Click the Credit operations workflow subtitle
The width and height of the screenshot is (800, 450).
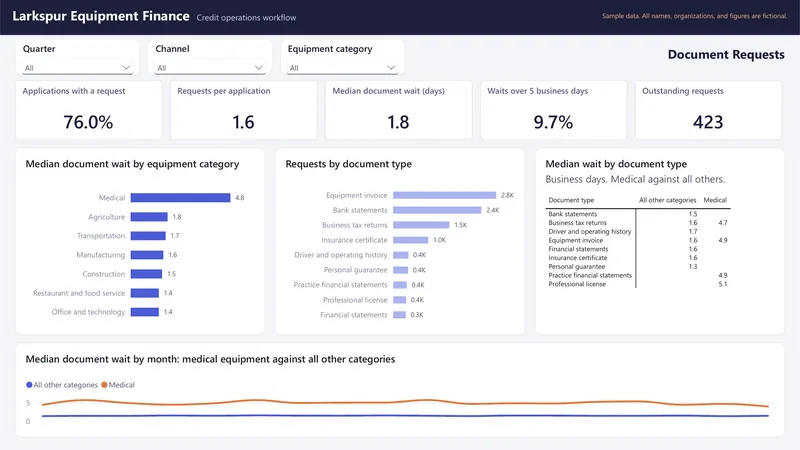tap(246, 17)
